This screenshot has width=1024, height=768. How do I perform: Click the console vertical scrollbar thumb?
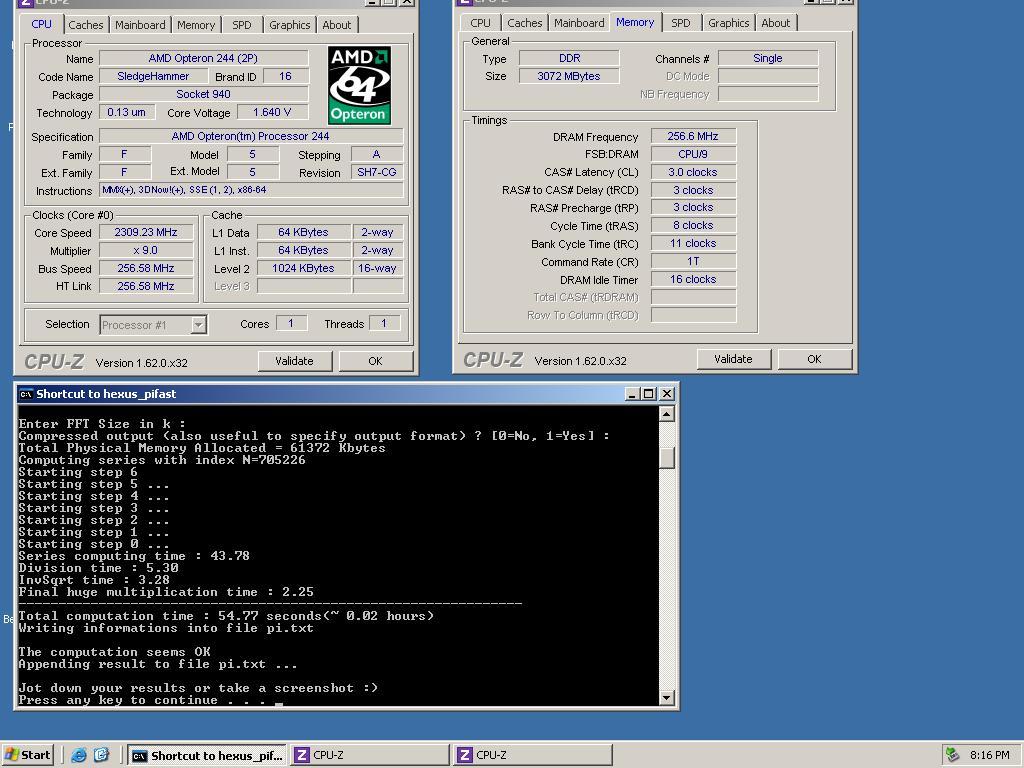coord(667,457)
